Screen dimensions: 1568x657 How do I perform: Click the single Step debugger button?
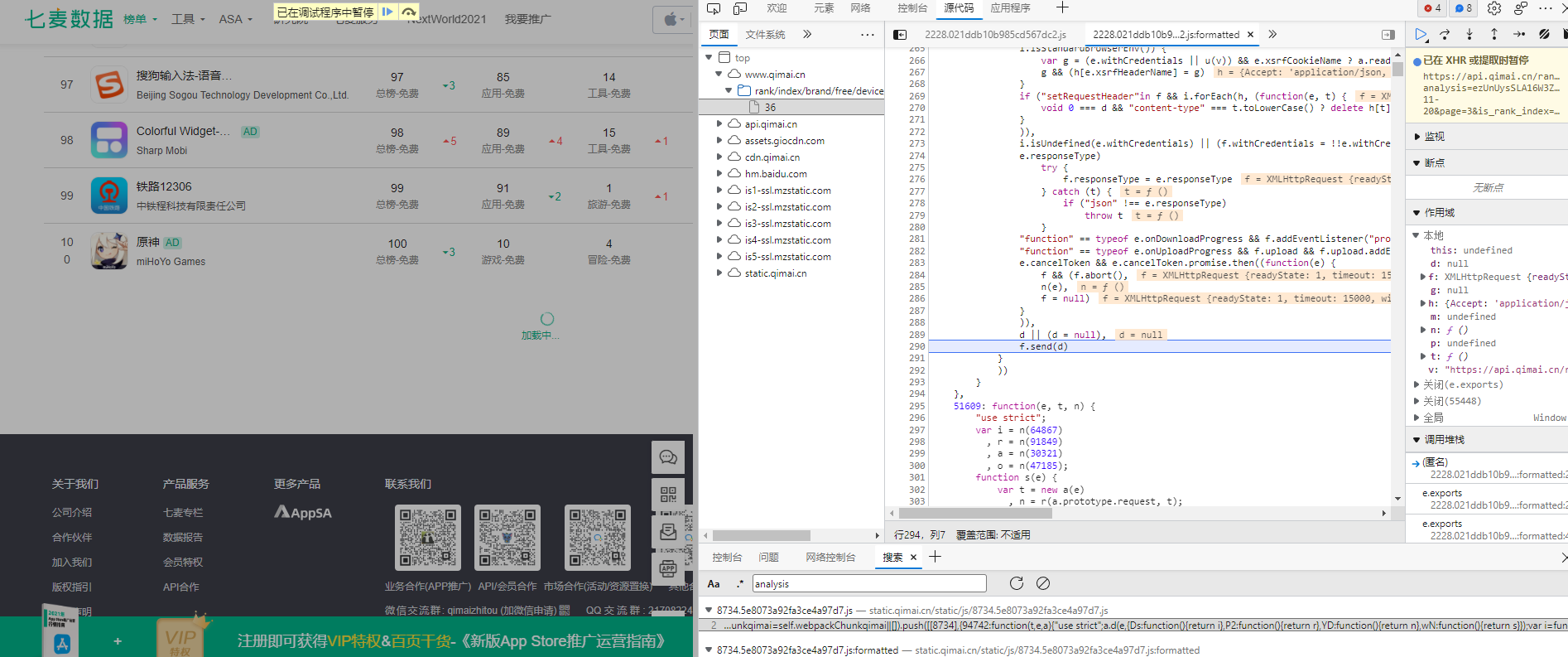point(1519,34)
